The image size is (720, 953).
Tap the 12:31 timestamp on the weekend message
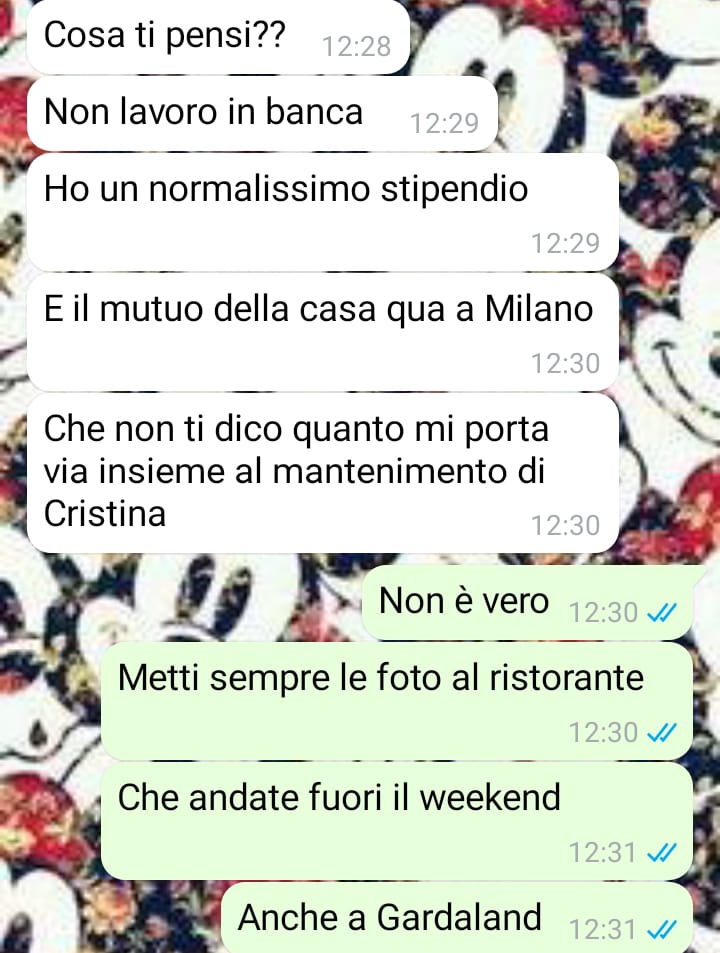pos(602,853)
